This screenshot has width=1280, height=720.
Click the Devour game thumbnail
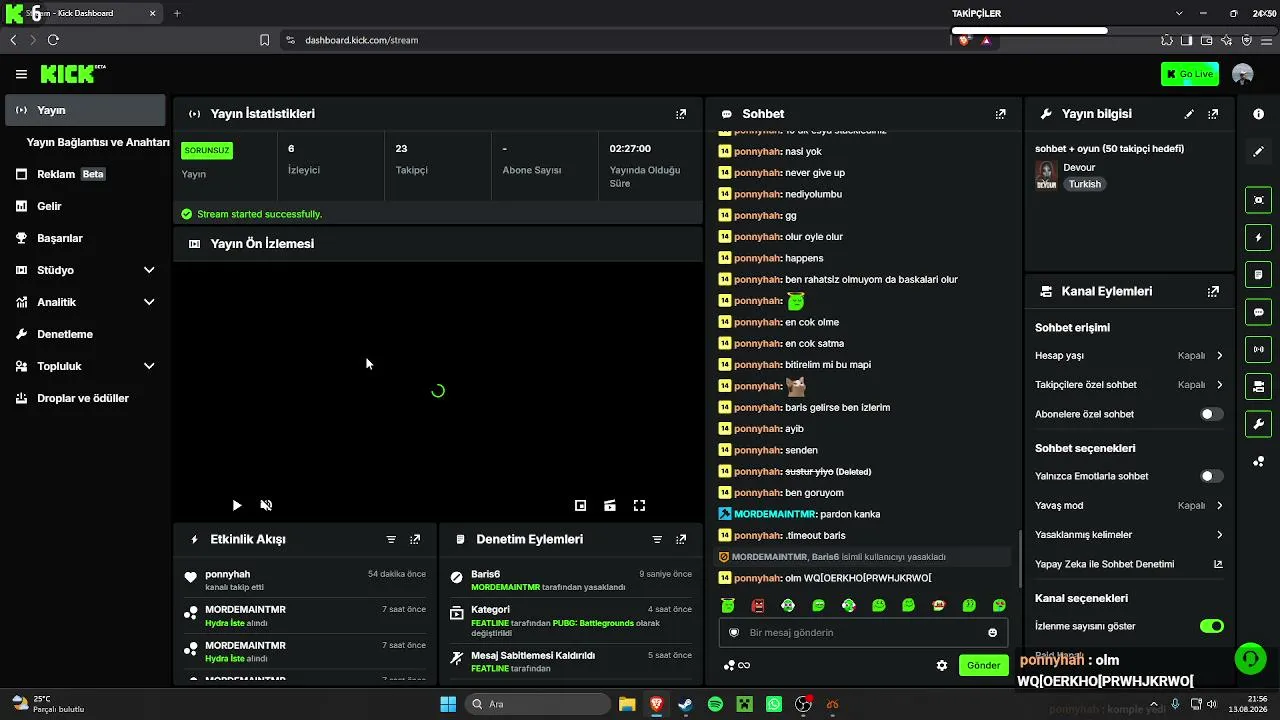click(x=1046, y=175)
